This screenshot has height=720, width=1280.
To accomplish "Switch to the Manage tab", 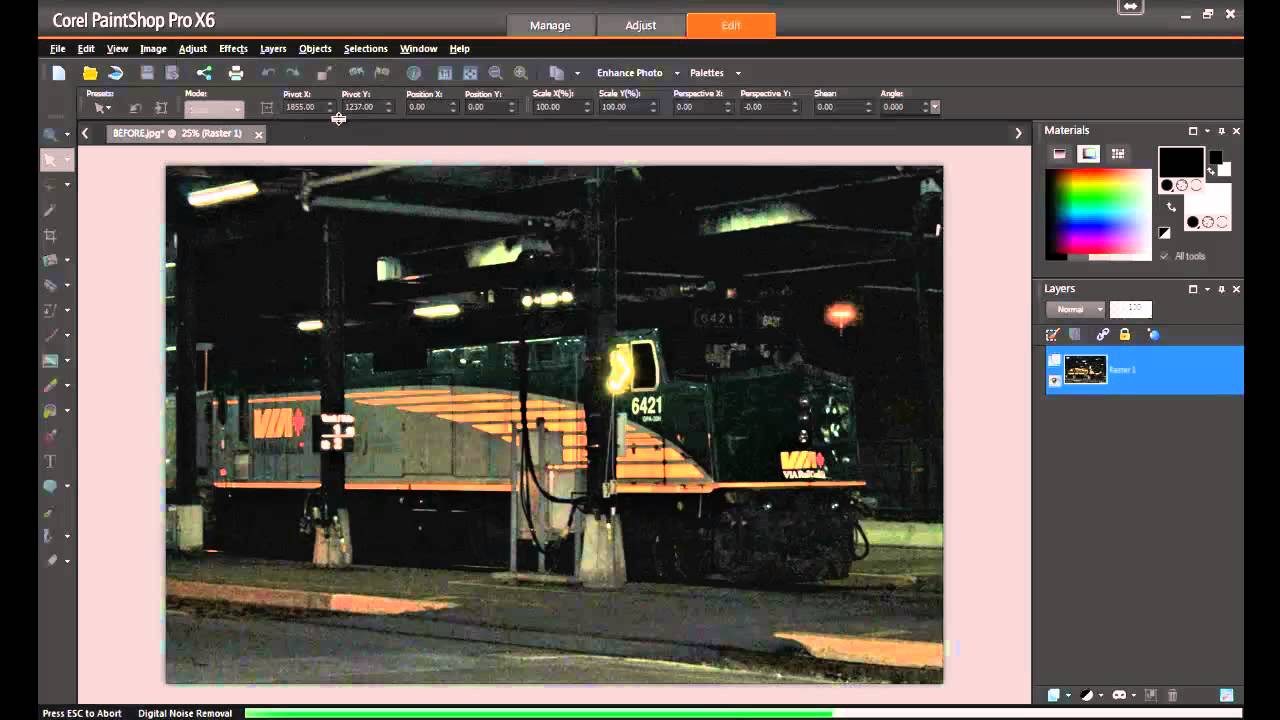I will click(x=550, y=25).
